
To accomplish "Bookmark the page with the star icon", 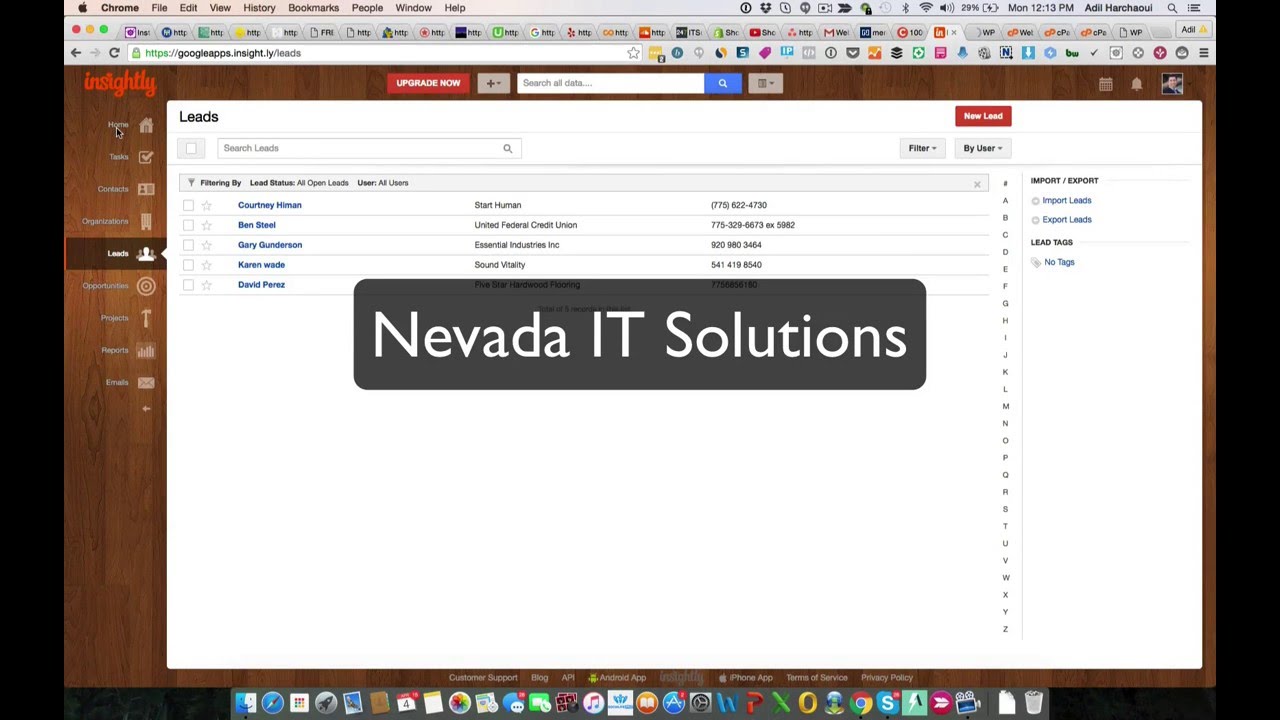I will [633, 53].
